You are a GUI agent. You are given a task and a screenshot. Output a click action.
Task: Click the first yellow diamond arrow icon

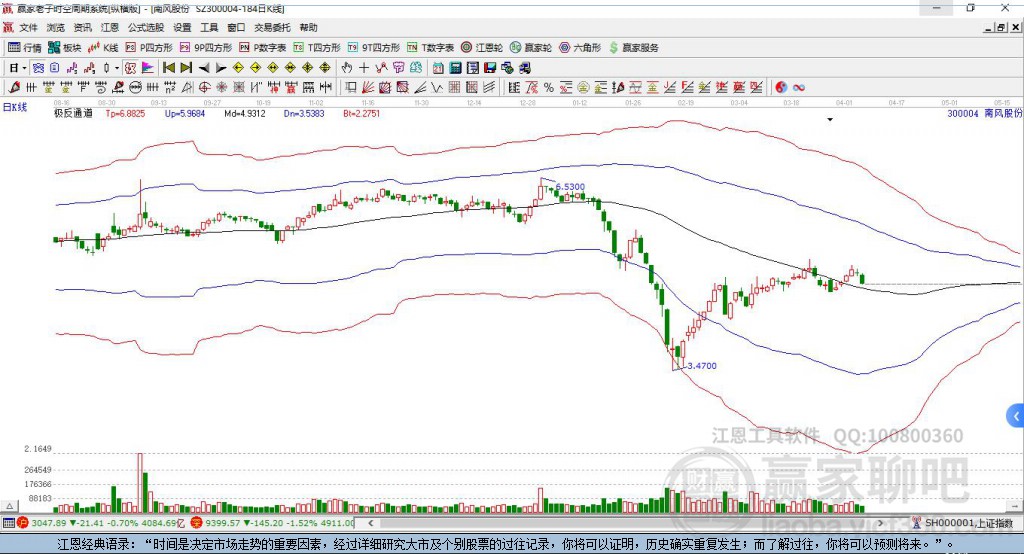click(x=238, y=67)
